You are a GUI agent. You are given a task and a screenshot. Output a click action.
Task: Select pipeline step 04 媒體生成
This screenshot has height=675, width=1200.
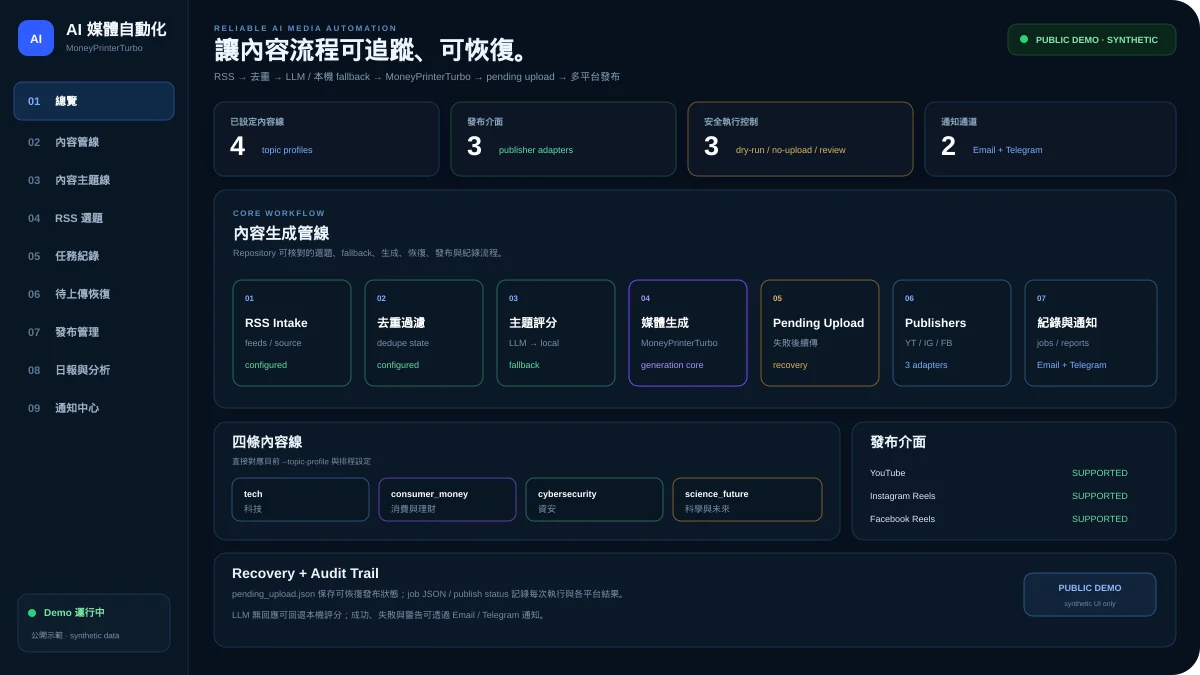click(688, 333)
